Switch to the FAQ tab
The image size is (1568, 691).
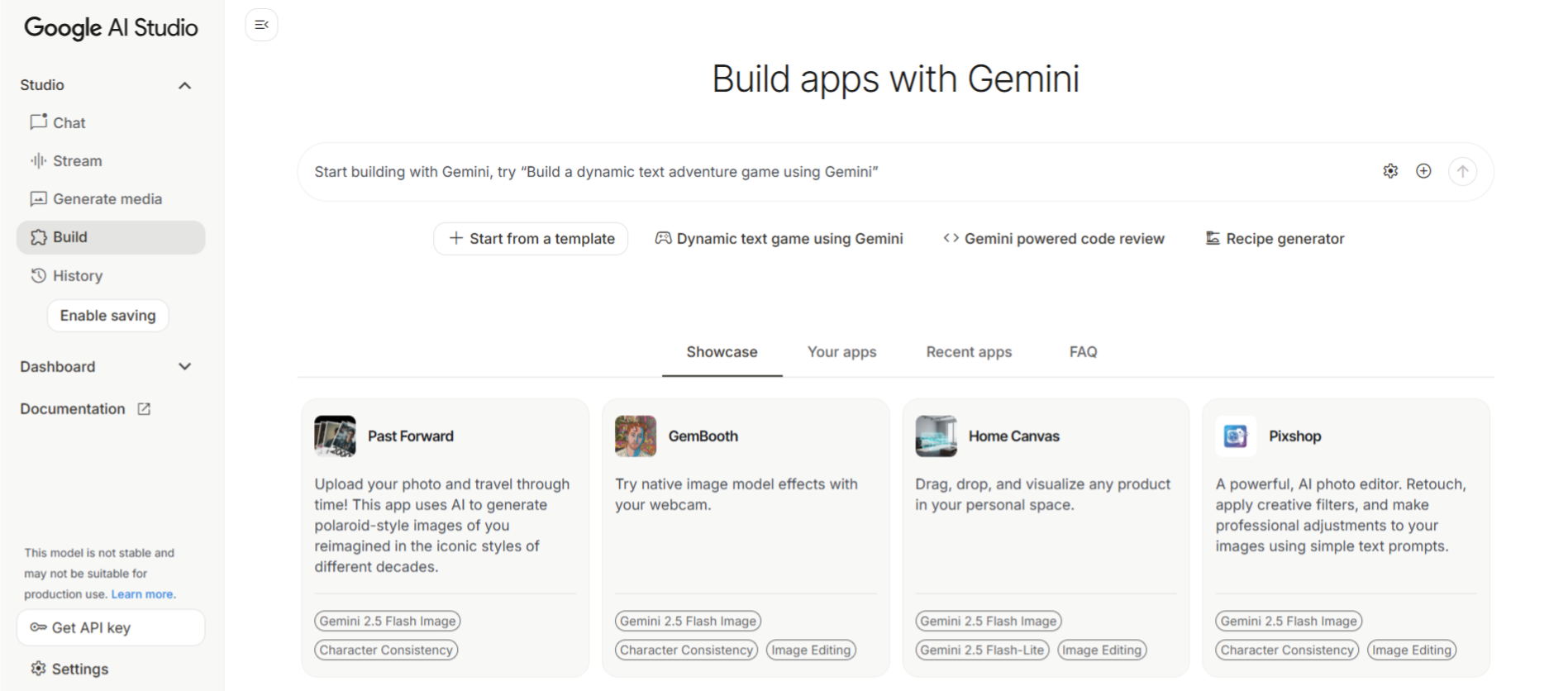(x=1083, y=352)
